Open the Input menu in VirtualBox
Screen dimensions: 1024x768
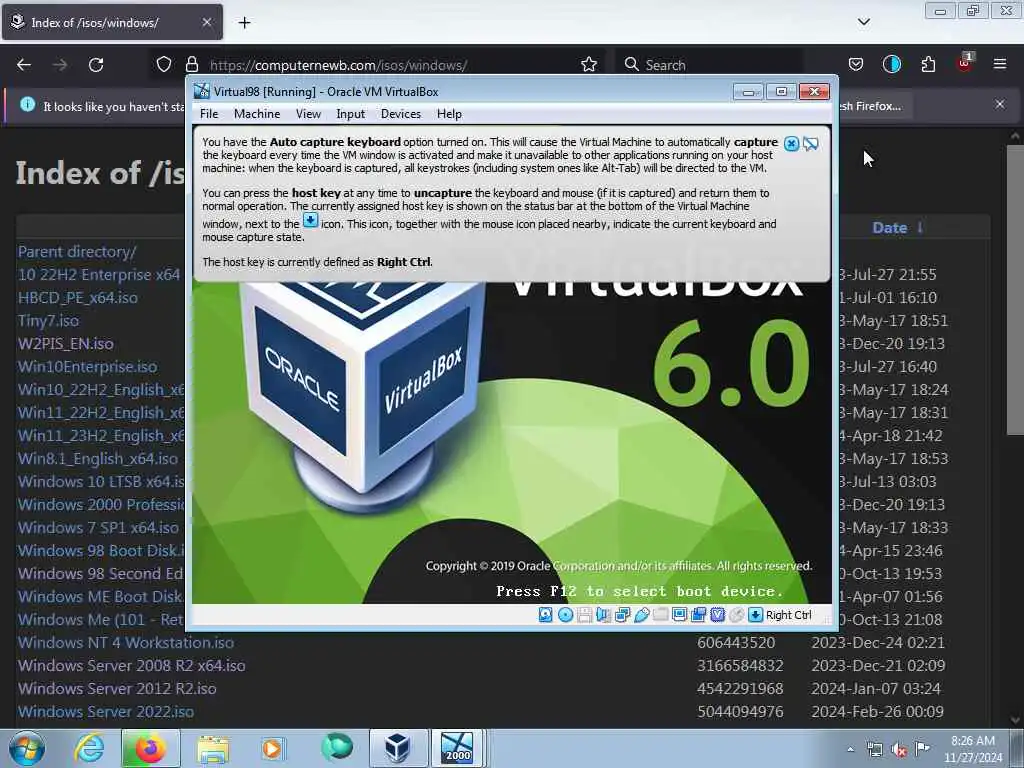351,114
